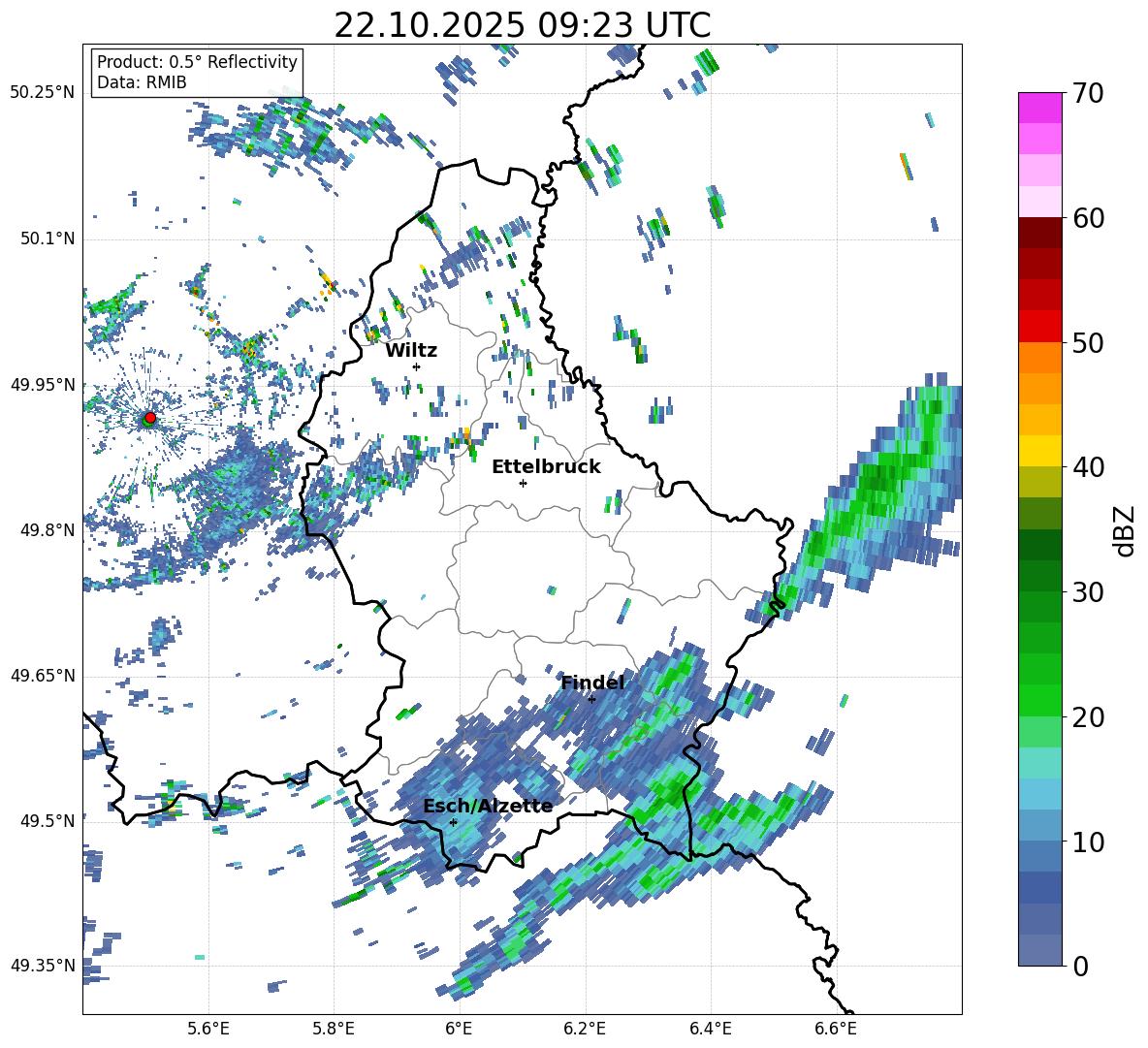Click the Findel city label
The width and height of the screenshot is (1148, 1048).
(592, 683)
